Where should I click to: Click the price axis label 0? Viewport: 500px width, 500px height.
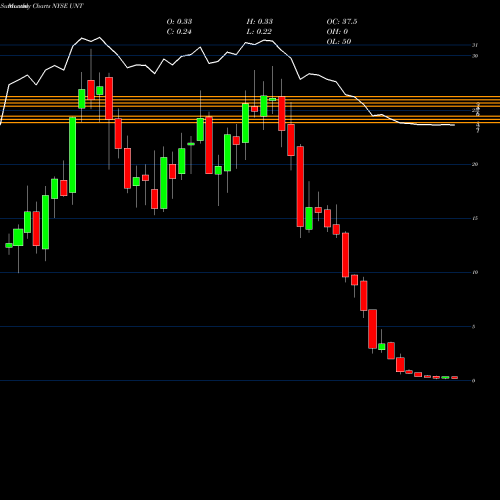coord(473,381)
